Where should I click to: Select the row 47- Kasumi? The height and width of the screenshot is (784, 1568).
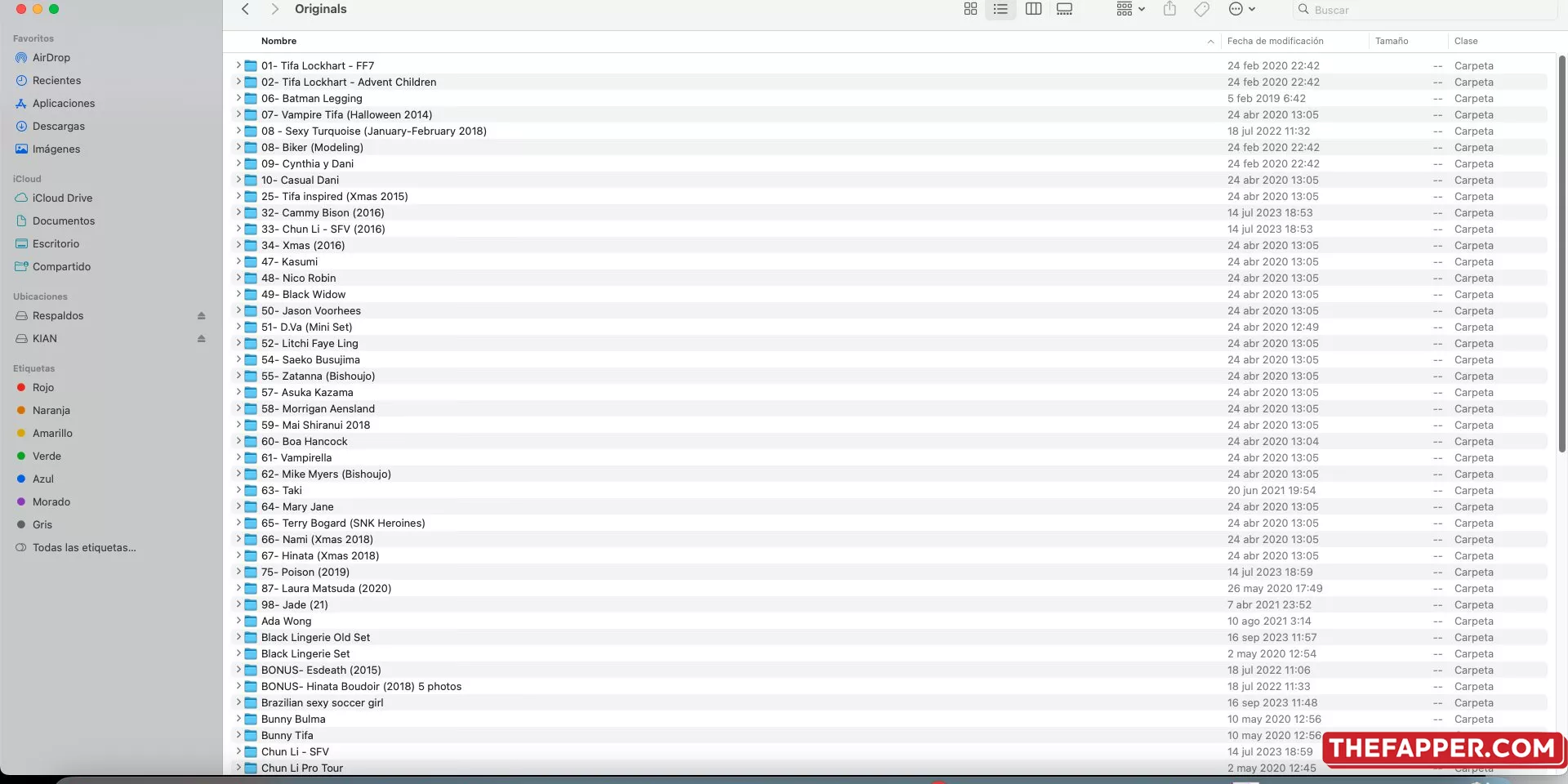[x=890, y=262]
